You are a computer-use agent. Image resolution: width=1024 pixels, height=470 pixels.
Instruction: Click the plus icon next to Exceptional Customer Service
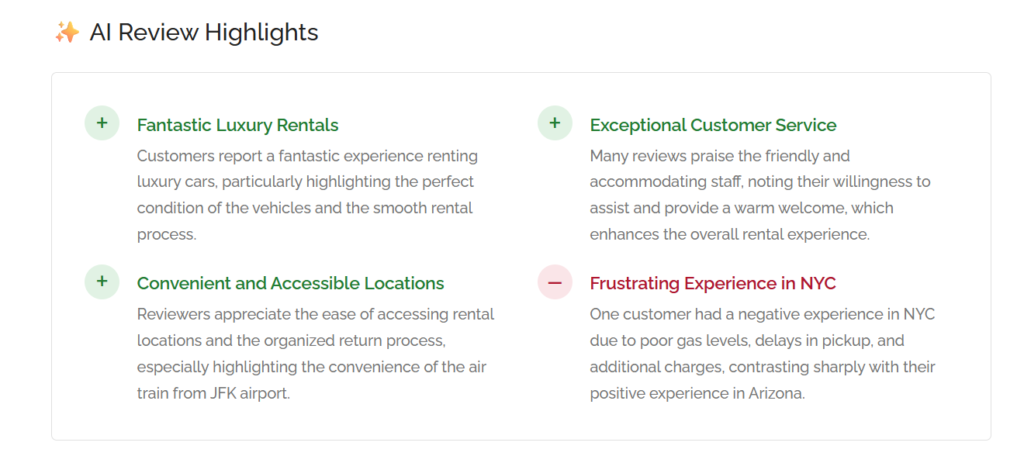pyautogui.click(x=555, y=124)
